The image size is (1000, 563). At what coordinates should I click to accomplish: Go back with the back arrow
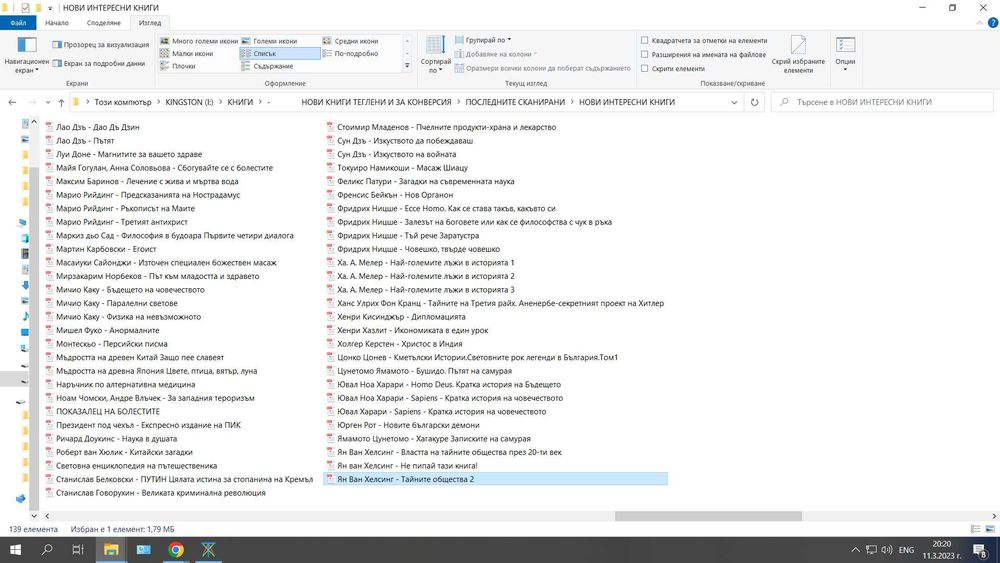12,102
